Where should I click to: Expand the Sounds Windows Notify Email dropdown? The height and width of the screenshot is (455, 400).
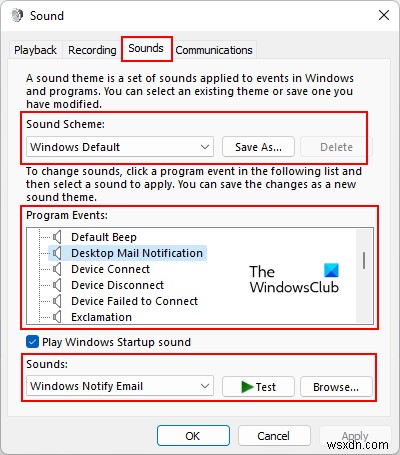pos(120,386)
